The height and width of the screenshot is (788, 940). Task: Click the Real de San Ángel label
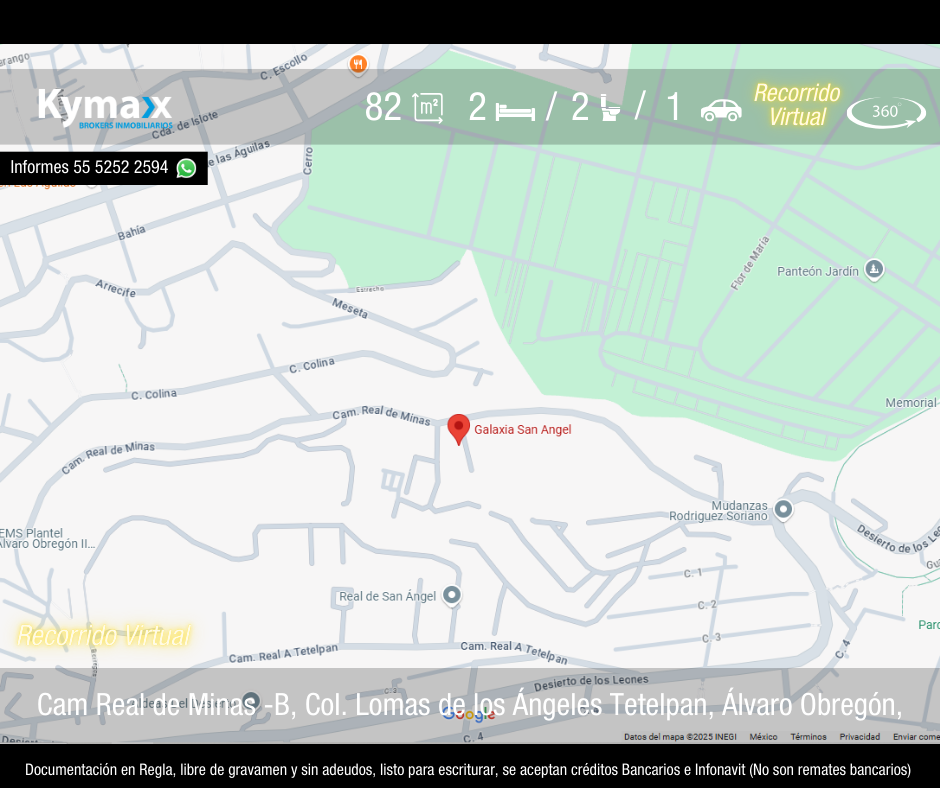click(x=387, y=596)
